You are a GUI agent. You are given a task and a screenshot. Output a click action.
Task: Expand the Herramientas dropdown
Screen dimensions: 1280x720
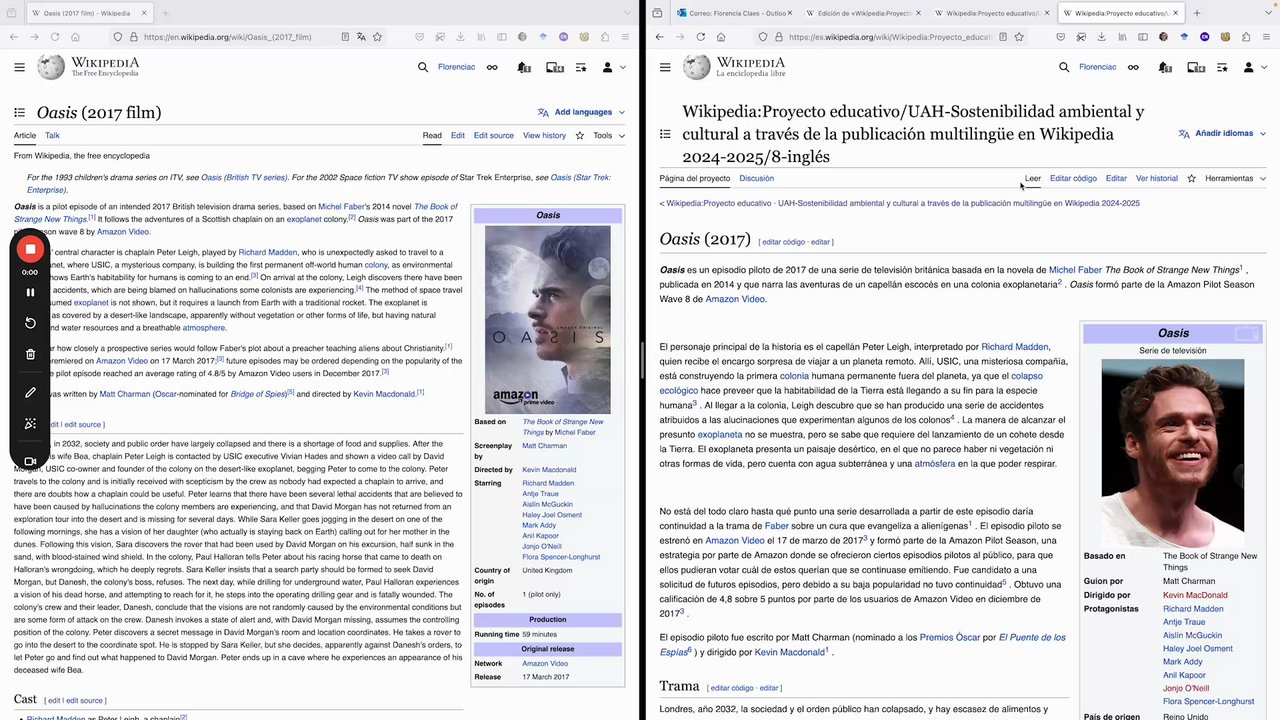1235,178
